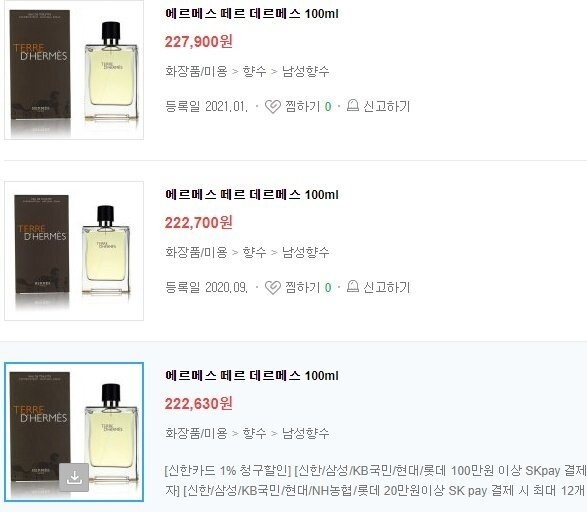Click 향수 breadcrumb in first listing
The width and height of the screenshot is (587, 512).
pos(255,71)
